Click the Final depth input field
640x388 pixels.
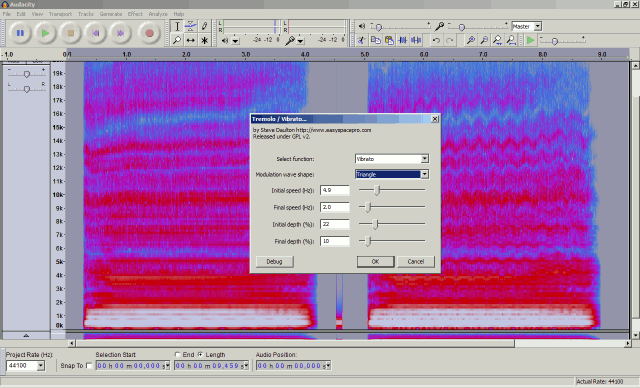click(335, 242)
